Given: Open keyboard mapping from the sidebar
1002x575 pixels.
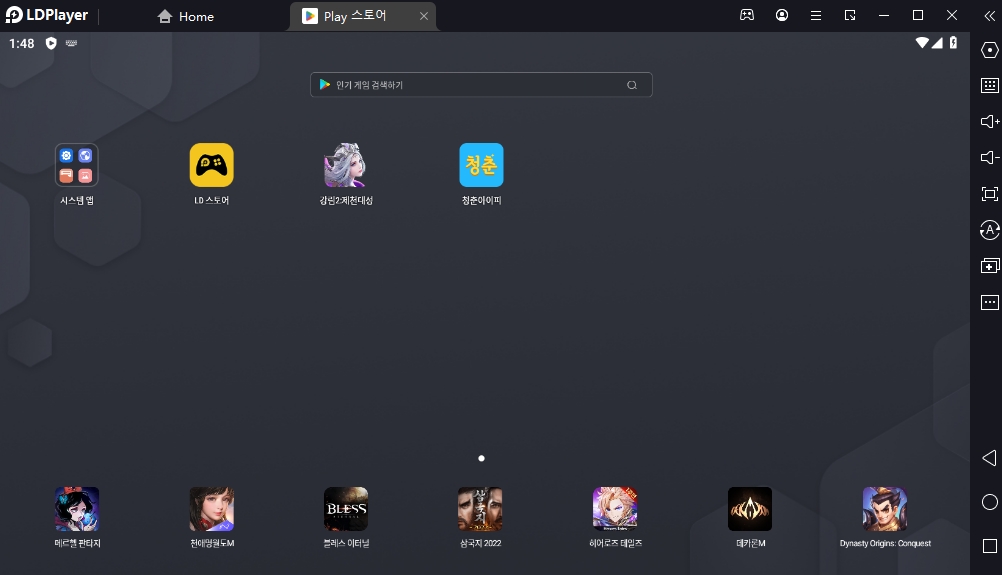Looking at the screenshot, I should 989,86.
